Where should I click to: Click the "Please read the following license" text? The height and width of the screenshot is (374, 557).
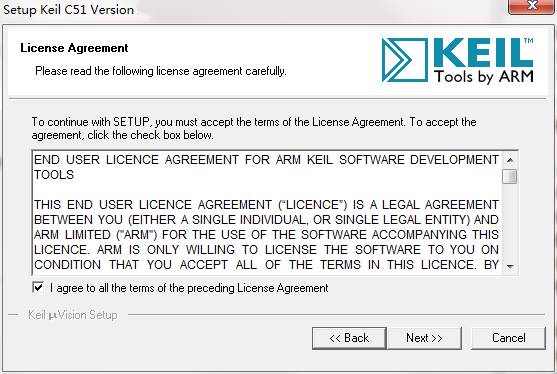(161, 71)
